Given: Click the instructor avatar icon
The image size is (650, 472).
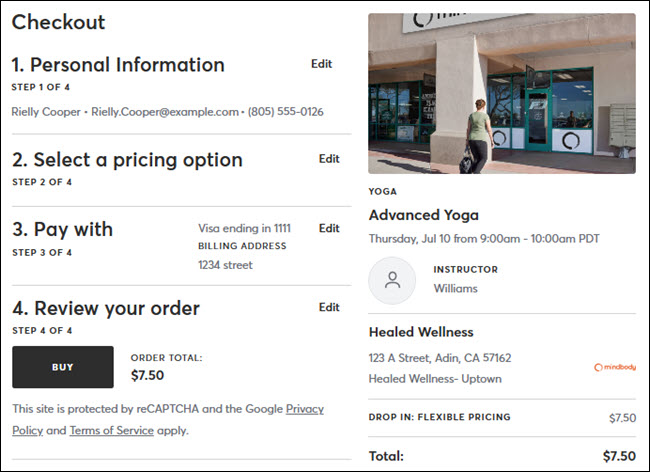Looking at the screenshot, I should pyautogui.click(x=392, y=281).
